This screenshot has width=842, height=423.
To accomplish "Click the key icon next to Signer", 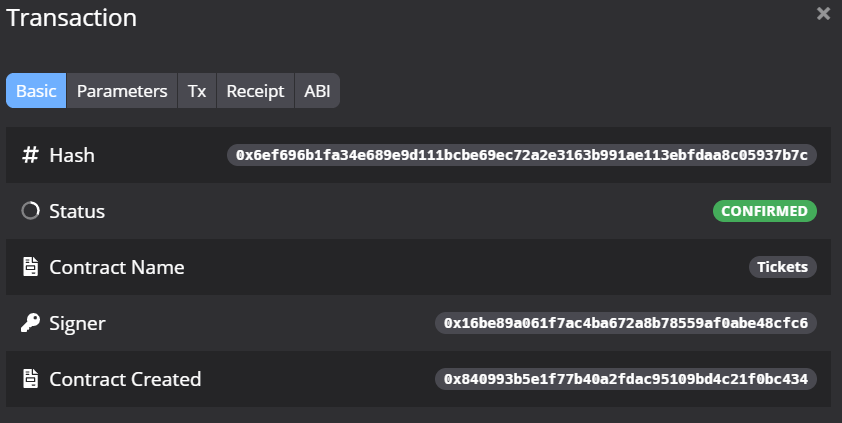I will point(30,323).
